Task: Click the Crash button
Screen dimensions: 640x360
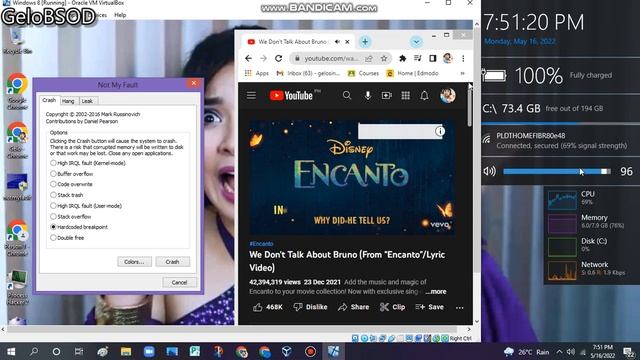Action: 172,262
